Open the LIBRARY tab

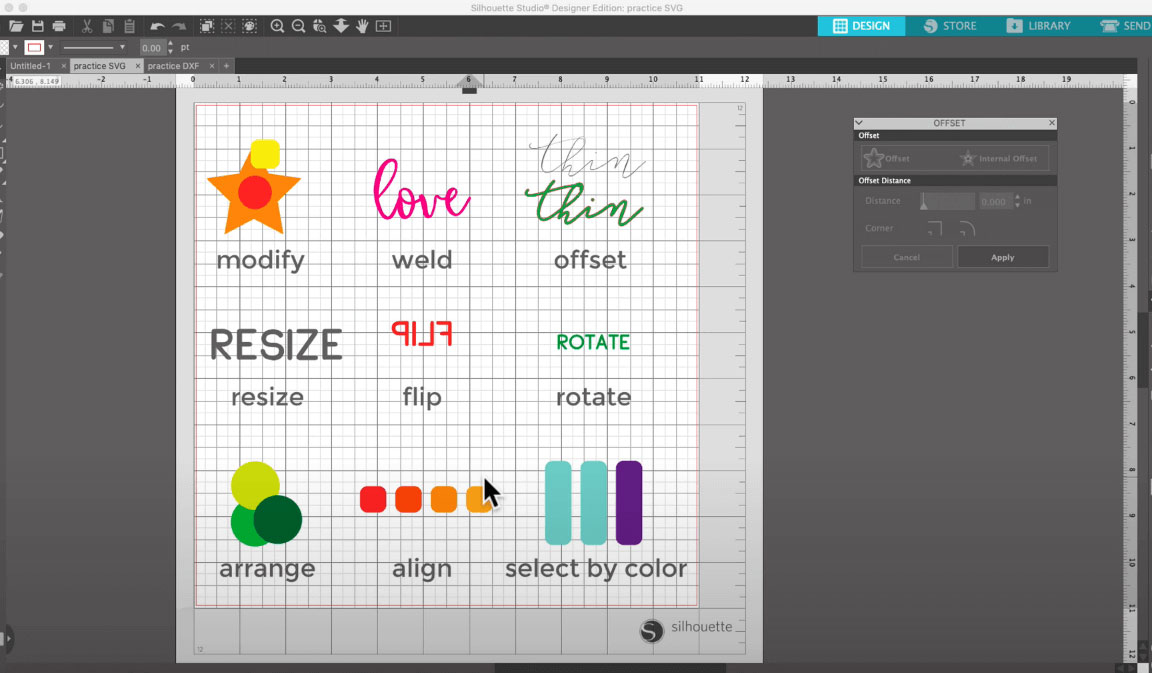tap(1038, 26)
